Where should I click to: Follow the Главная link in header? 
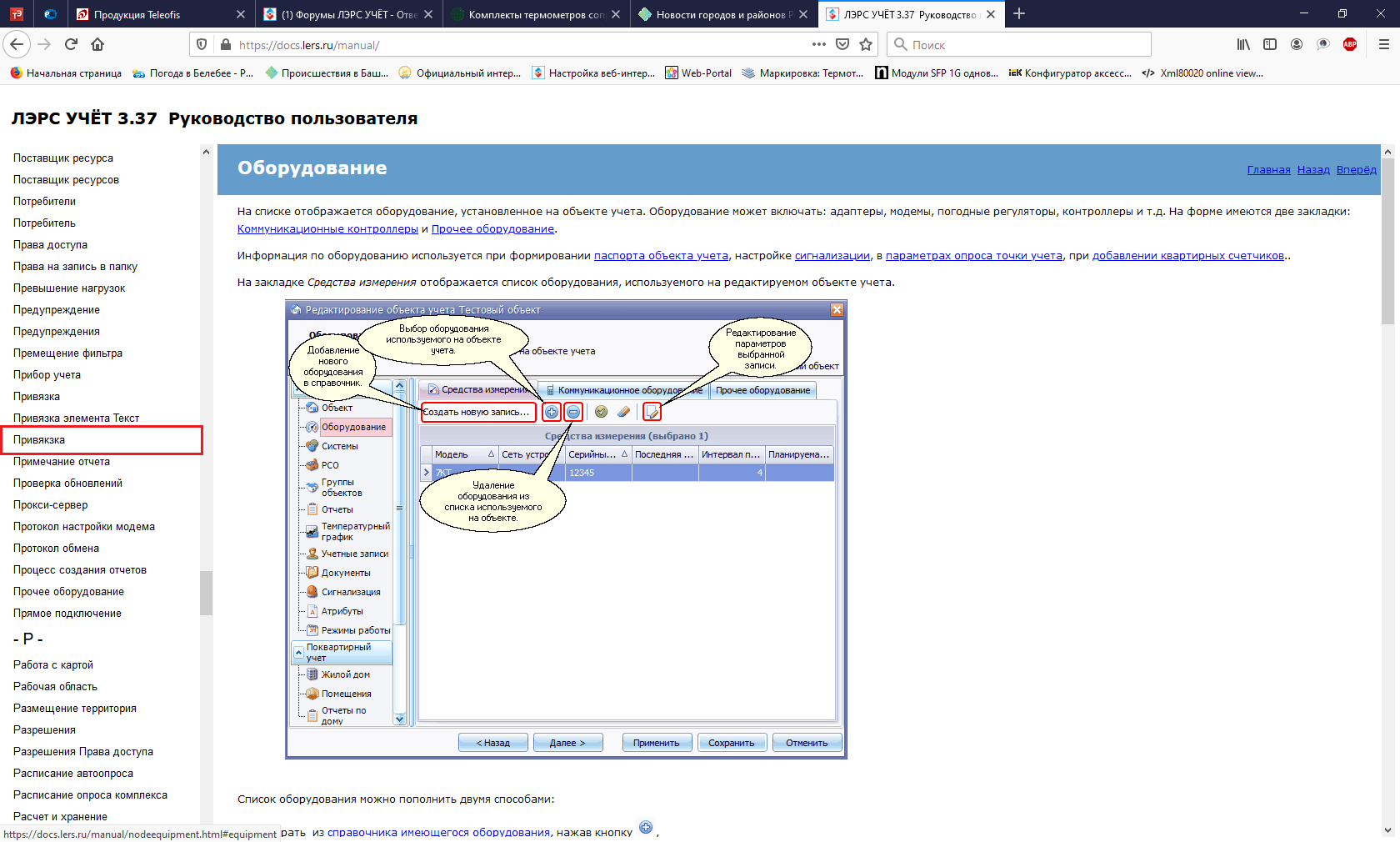(x=1268, y=169)
